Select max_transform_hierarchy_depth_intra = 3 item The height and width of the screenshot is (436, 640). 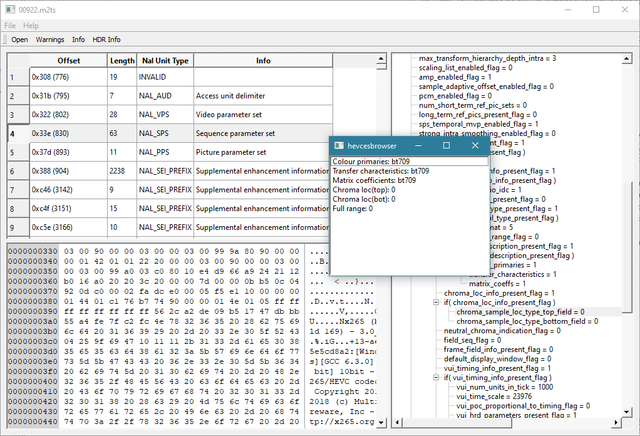[x=487, y=58]
